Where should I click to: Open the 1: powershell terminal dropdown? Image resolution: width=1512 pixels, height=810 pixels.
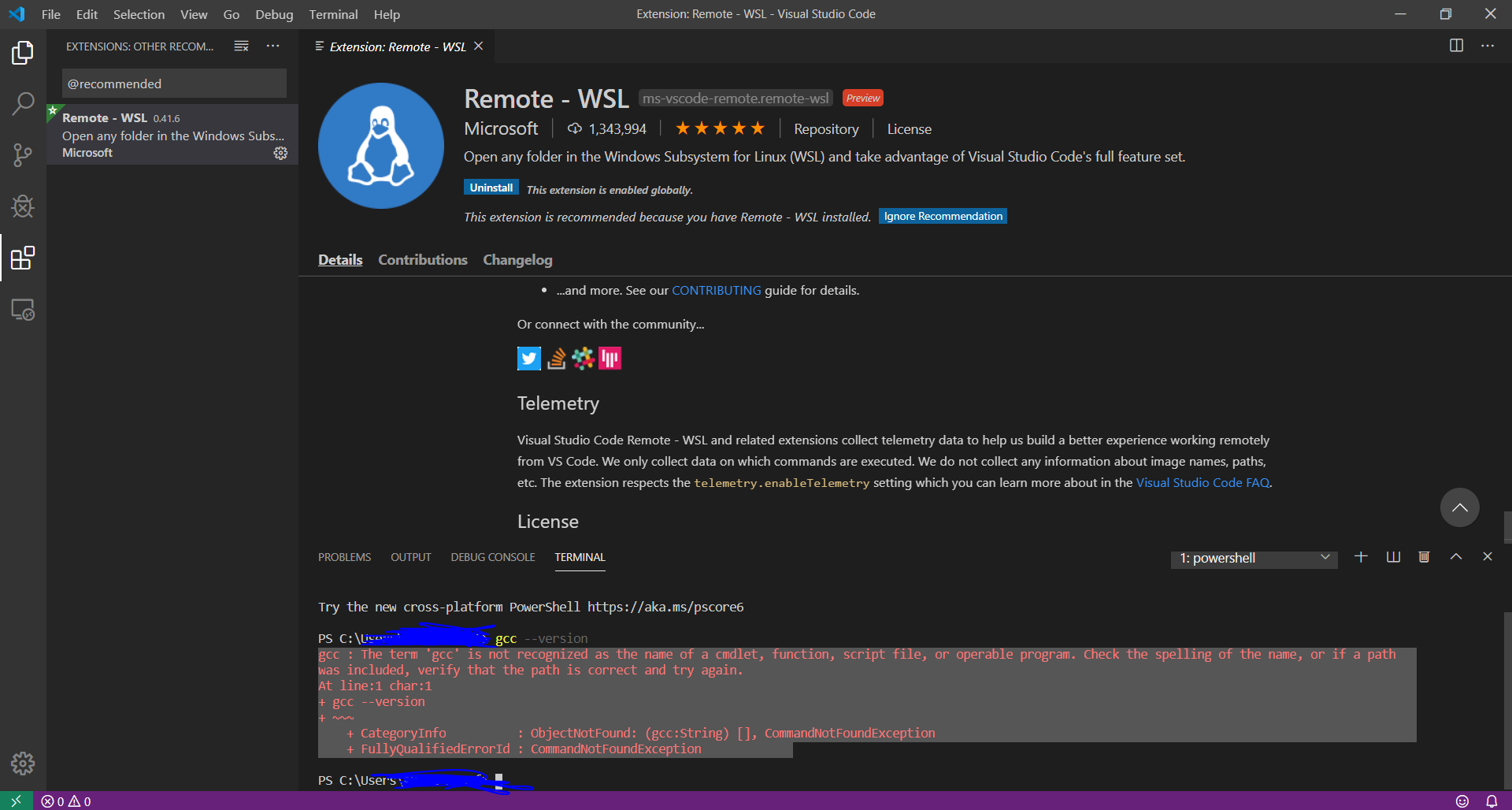coord(1254,559)
